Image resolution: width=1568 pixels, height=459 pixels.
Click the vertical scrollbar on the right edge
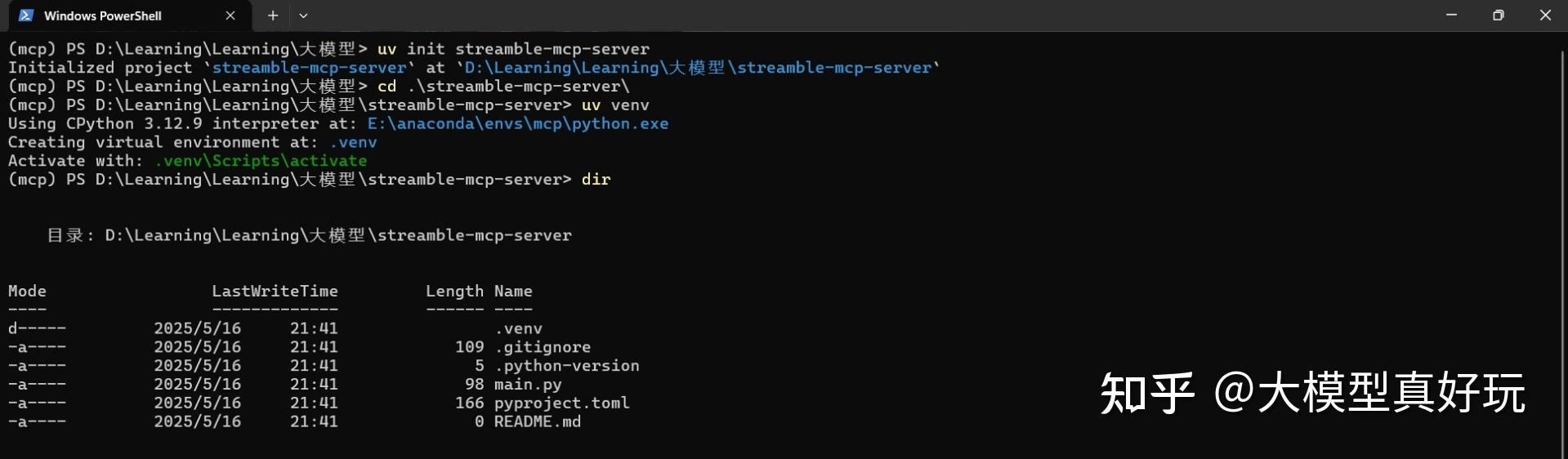point(1563,245)
